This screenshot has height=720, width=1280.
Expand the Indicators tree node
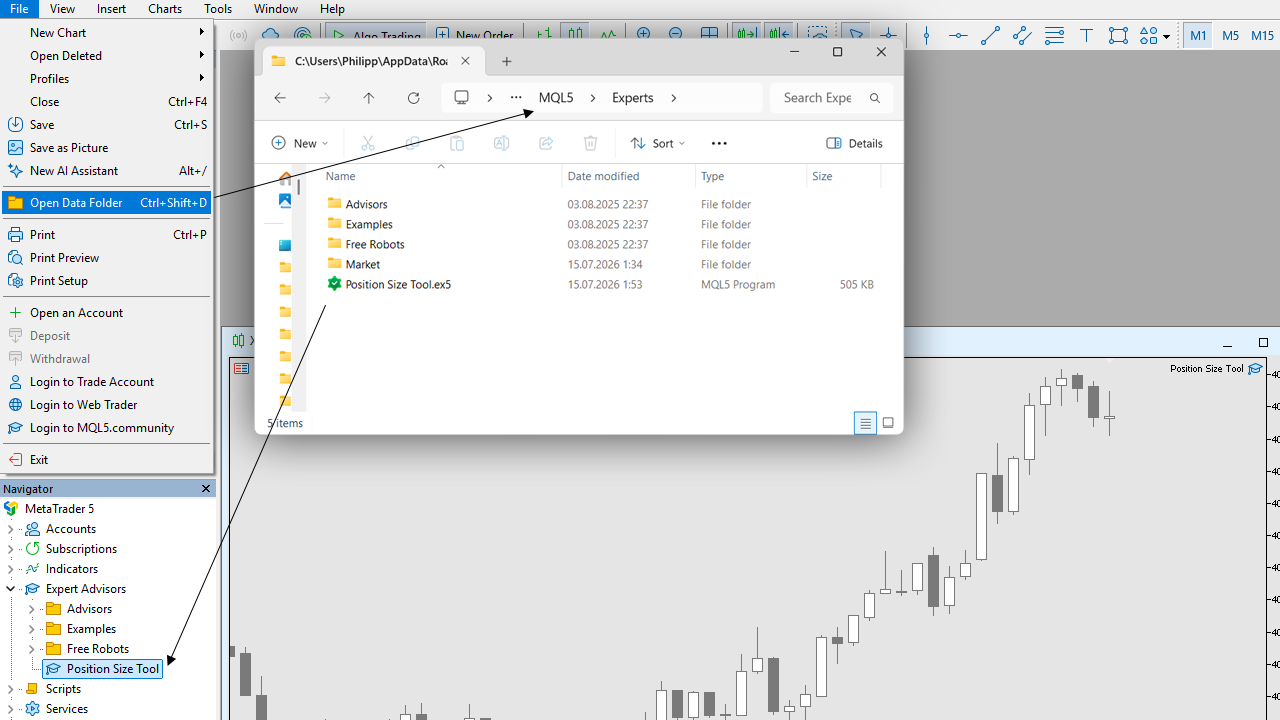[11, 569]
